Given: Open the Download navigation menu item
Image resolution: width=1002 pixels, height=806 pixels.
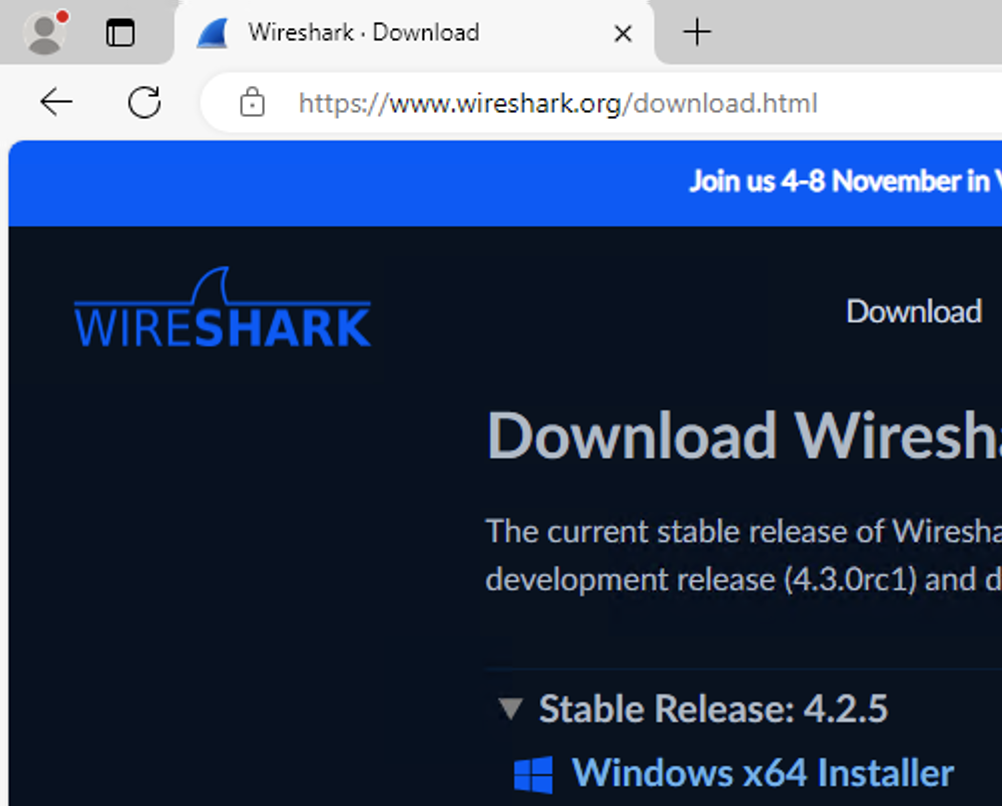Looking at the screenshot, I should pos(914,311).
